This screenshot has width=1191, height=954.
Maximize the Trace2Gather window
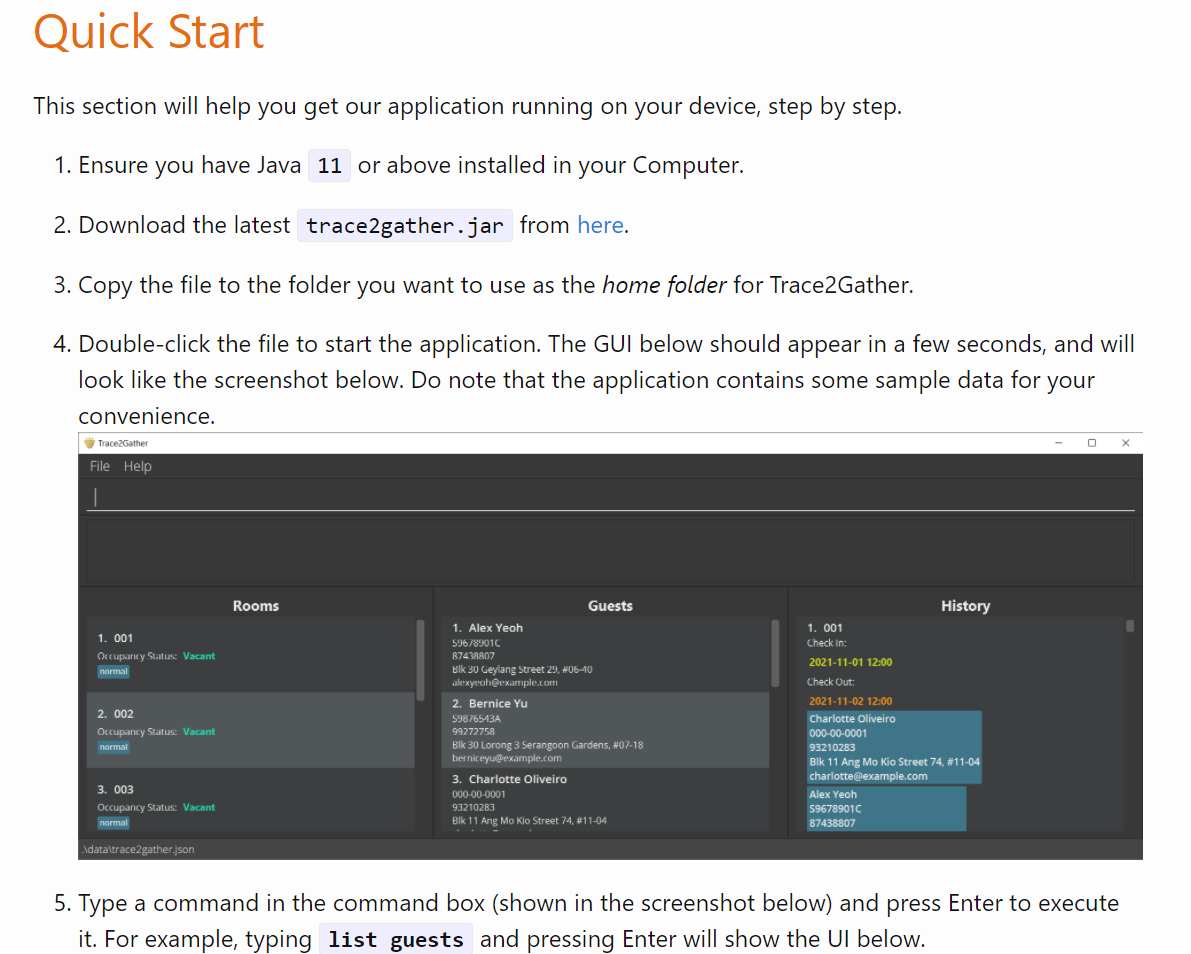[x=1091, y=443]
